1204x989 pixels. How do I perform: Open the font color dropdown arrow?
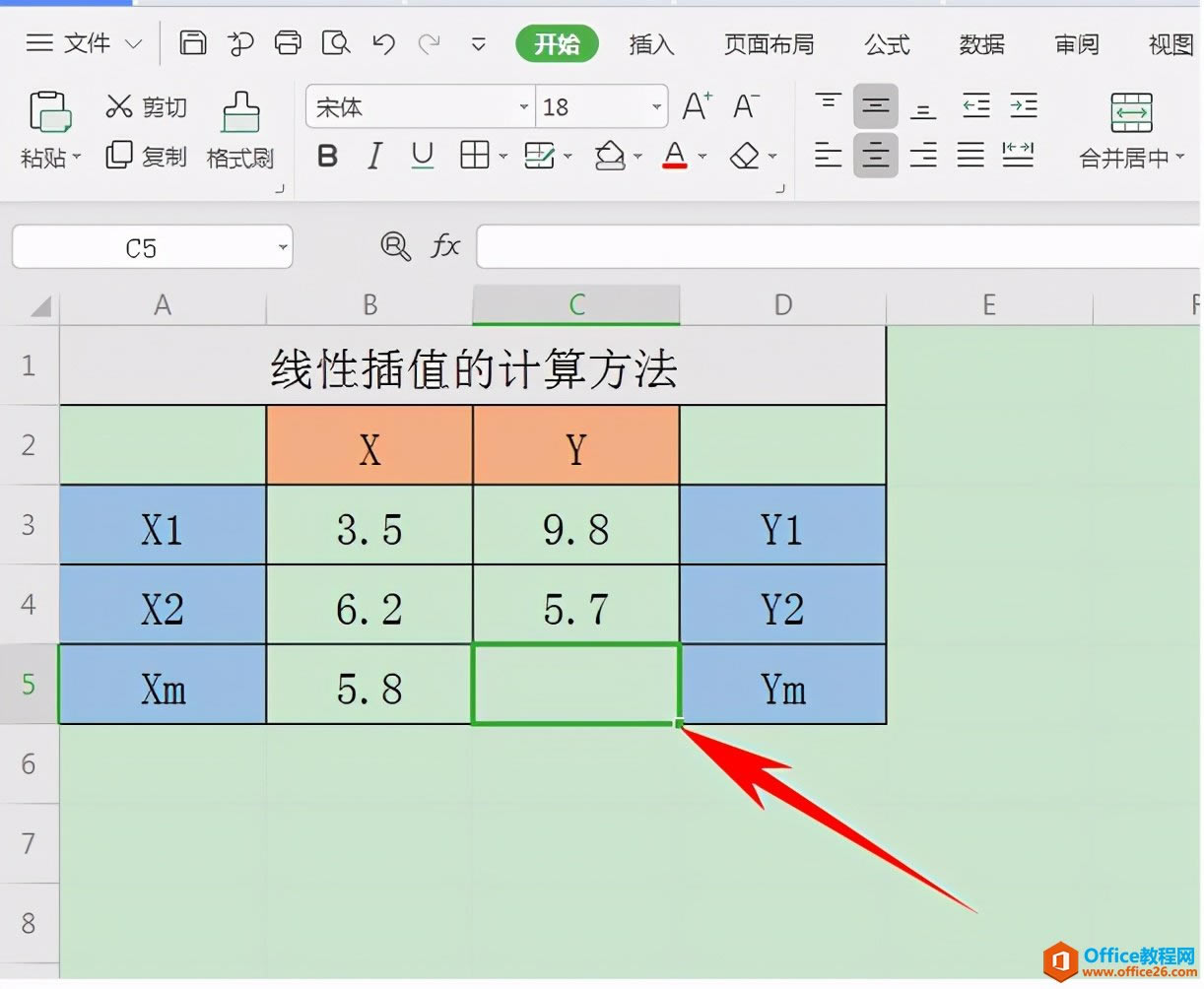pyautogui.click(x=702, y=157)
